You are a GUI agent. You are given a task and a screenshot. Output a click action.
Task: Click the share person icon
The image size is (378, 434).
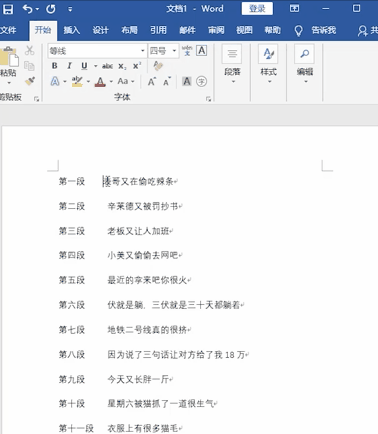tap(362, 31)
